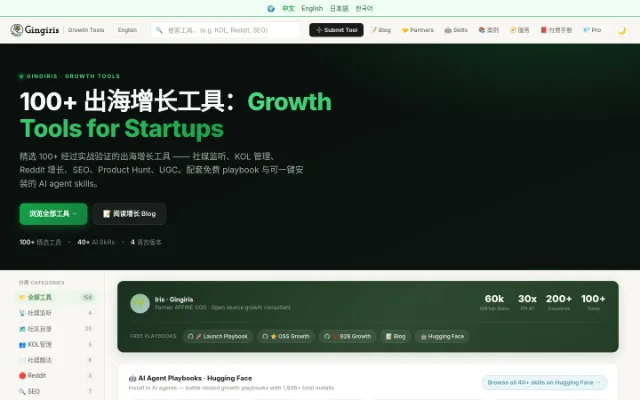
Task: Click the '40+ AI Skills' stat text
Action: click(x=96, y=242)
